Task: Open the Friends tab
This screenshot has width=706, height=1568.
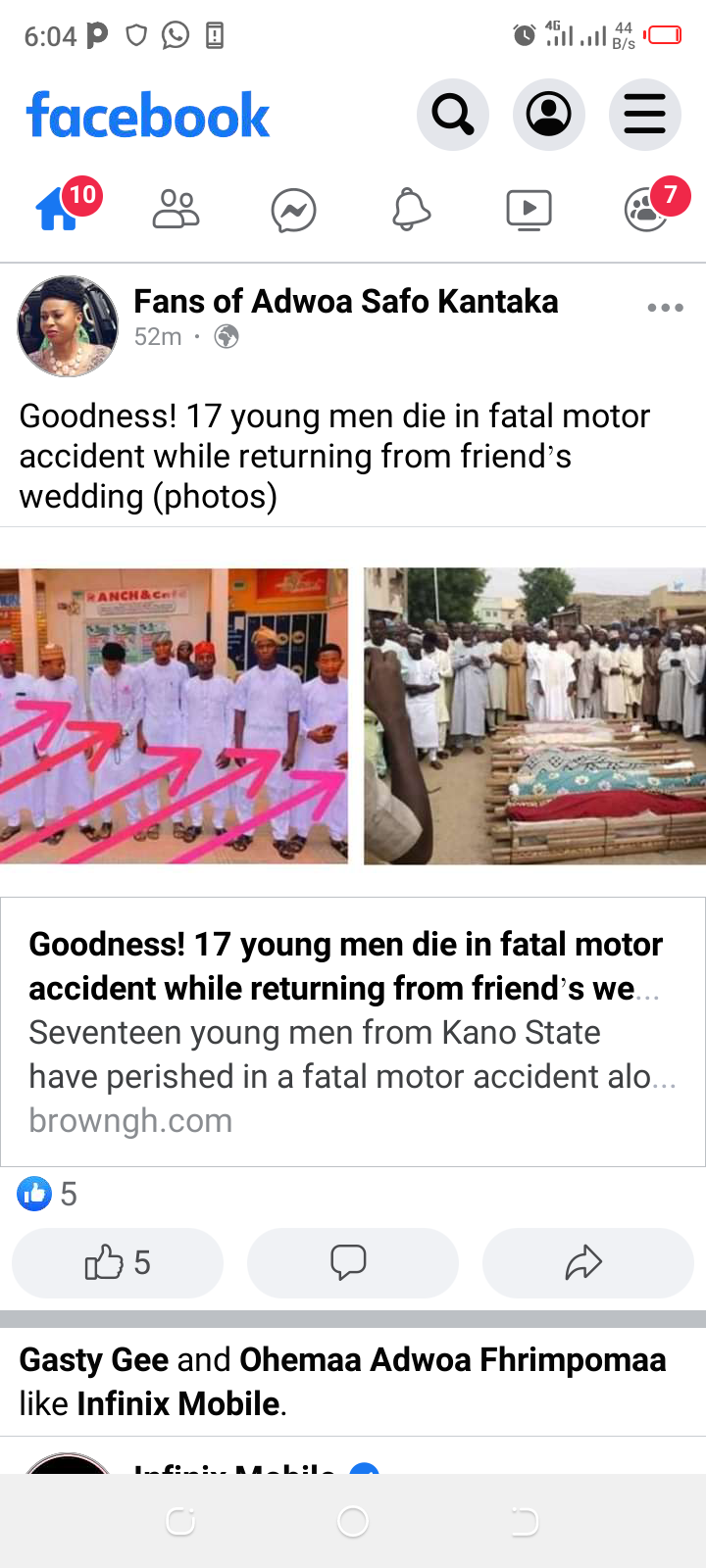Action: pos(176,210)
